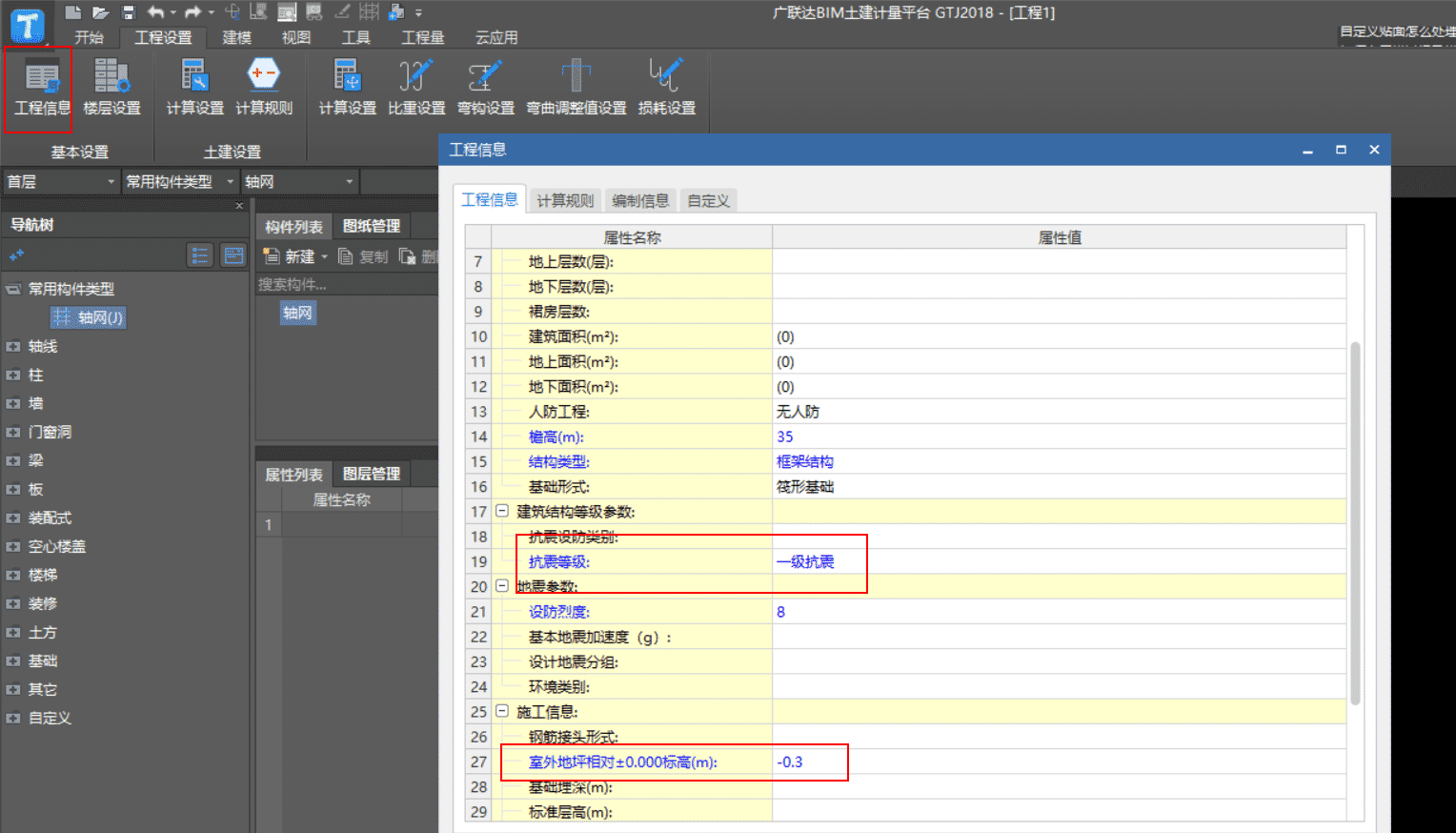Click the 框架结构 structure type link
This screenshot has height=833, width=1456.
(804, 461)
